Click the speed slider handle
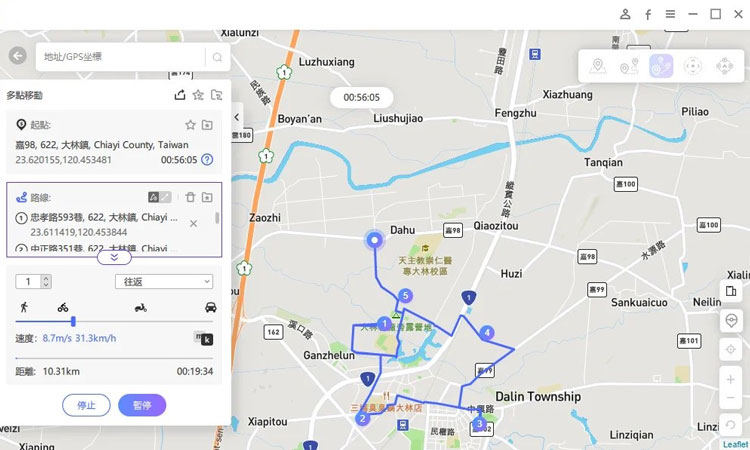The image size is (750, 450). point(73,321)
